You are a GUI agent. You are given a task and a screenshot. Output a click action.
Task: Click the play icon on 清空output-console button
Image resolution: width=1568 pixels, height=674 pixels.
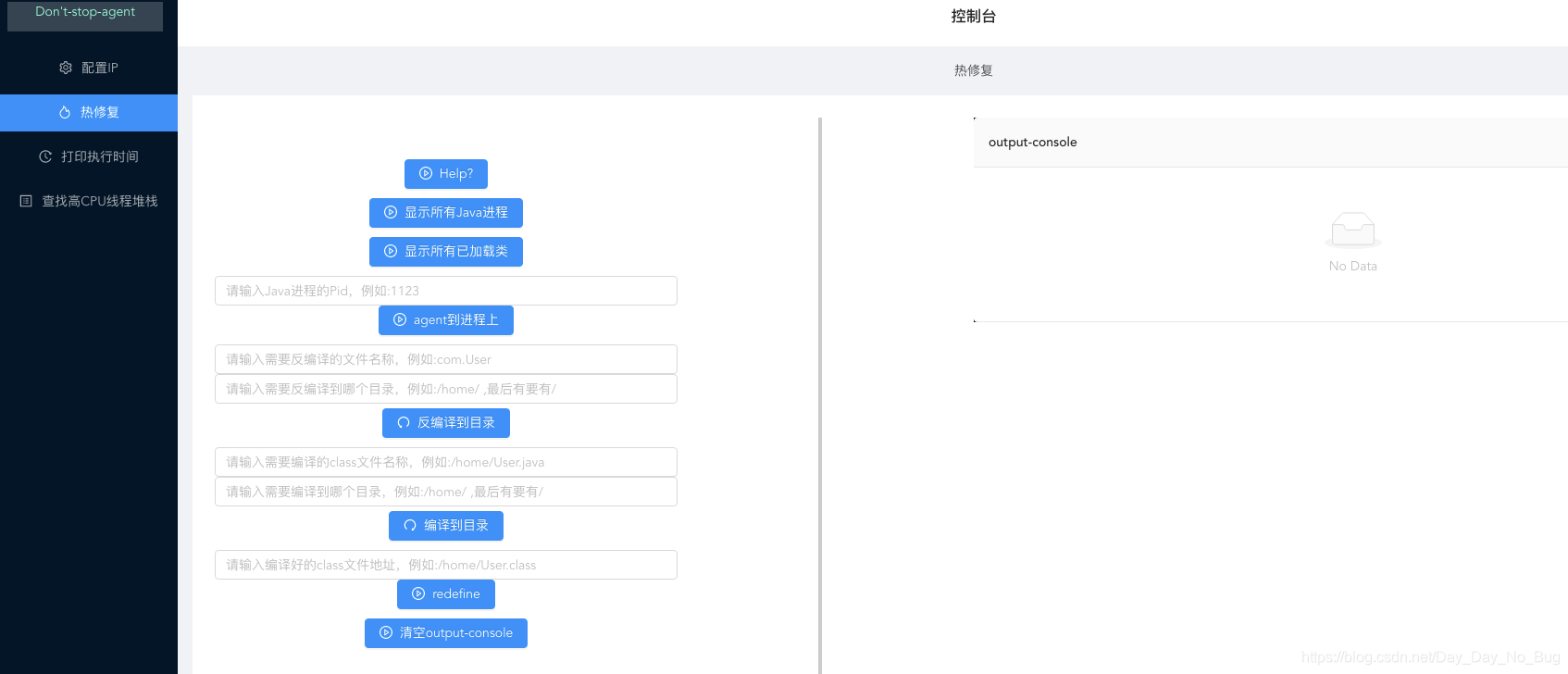click(386, 632)
